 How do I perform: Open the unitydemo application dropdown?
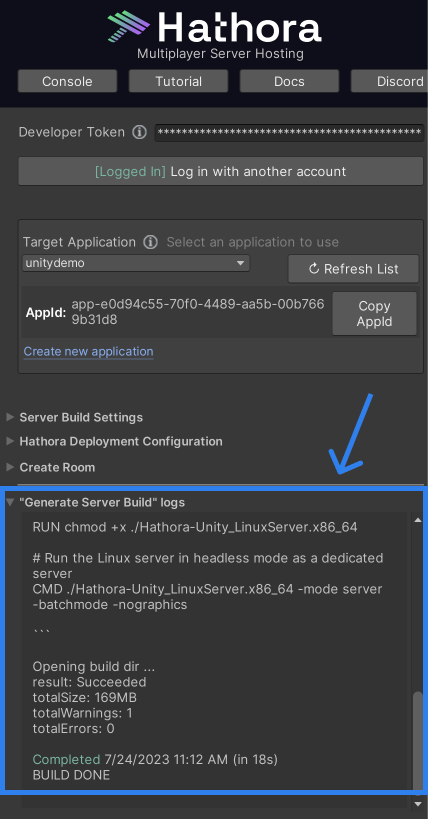(x=136, y=263)
